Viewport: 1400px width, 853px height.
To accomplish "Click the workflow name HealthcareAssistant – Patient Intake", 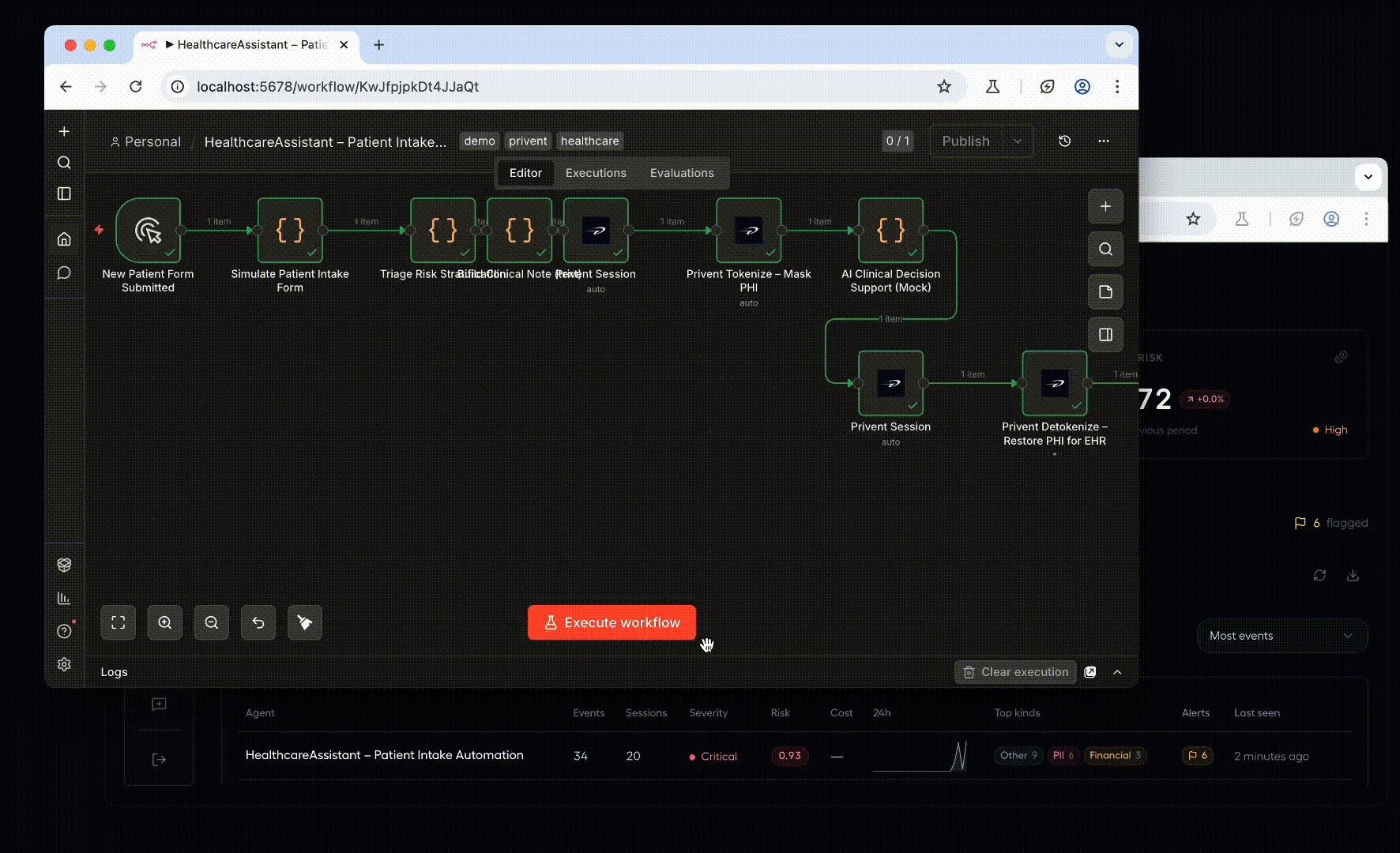I will coord(326,141).
